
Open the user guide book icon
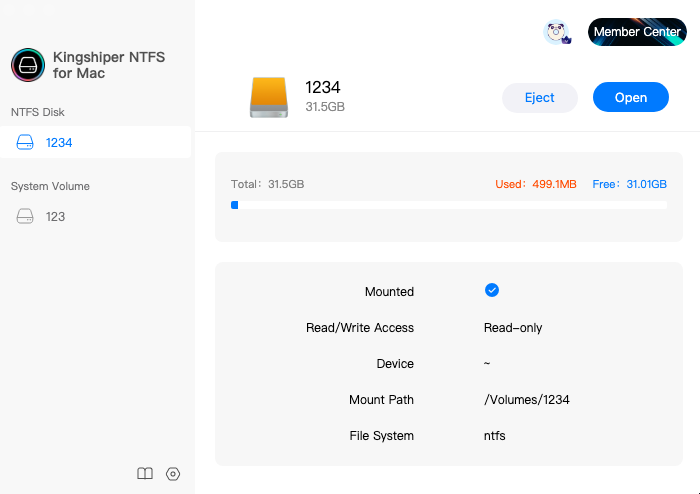point(145,473)
